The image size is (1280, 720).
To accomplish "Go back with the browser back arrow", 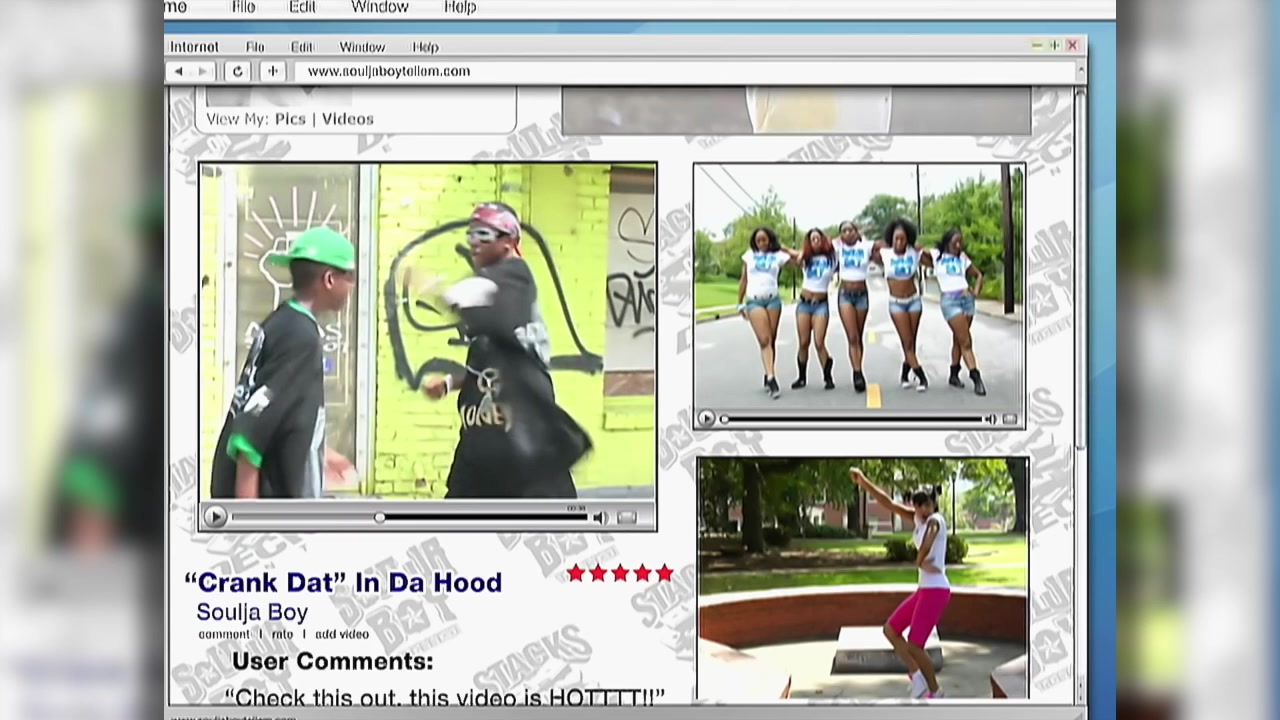I will point(178,72).
